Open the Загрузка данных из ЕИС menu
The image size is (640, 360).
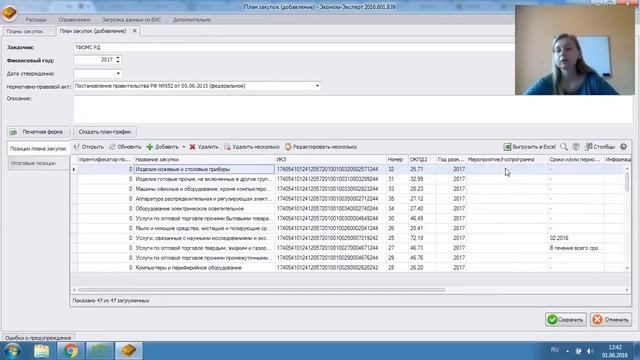[131, 20]
